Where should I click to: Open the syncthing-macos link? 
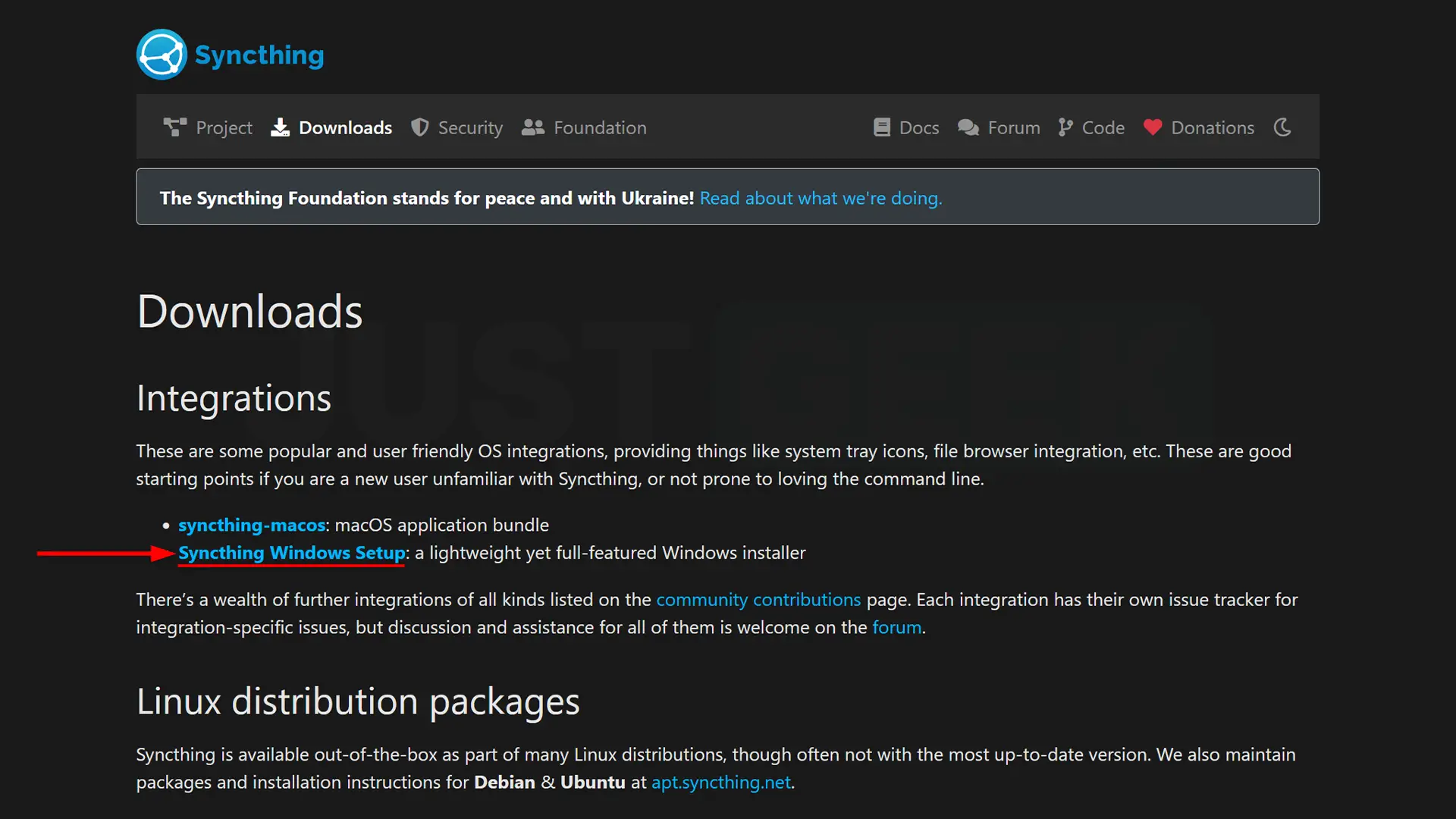point(252,525)
